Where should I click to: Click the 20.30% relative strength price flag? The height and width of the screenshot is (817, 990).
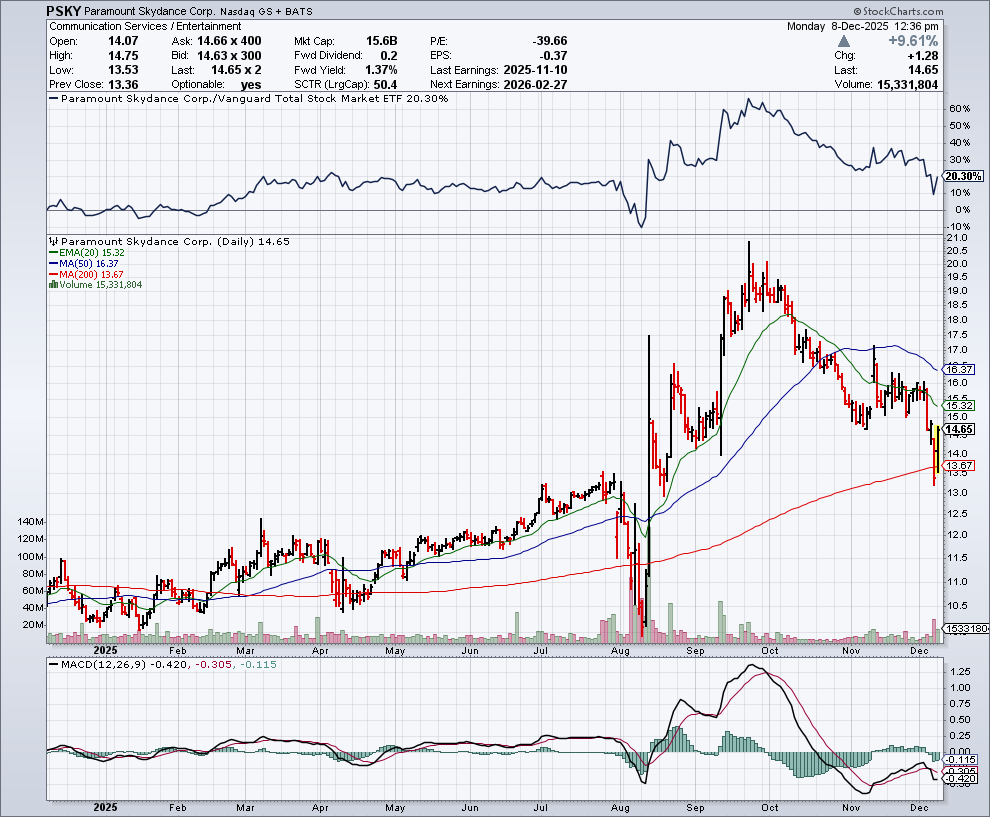[958, 176]
